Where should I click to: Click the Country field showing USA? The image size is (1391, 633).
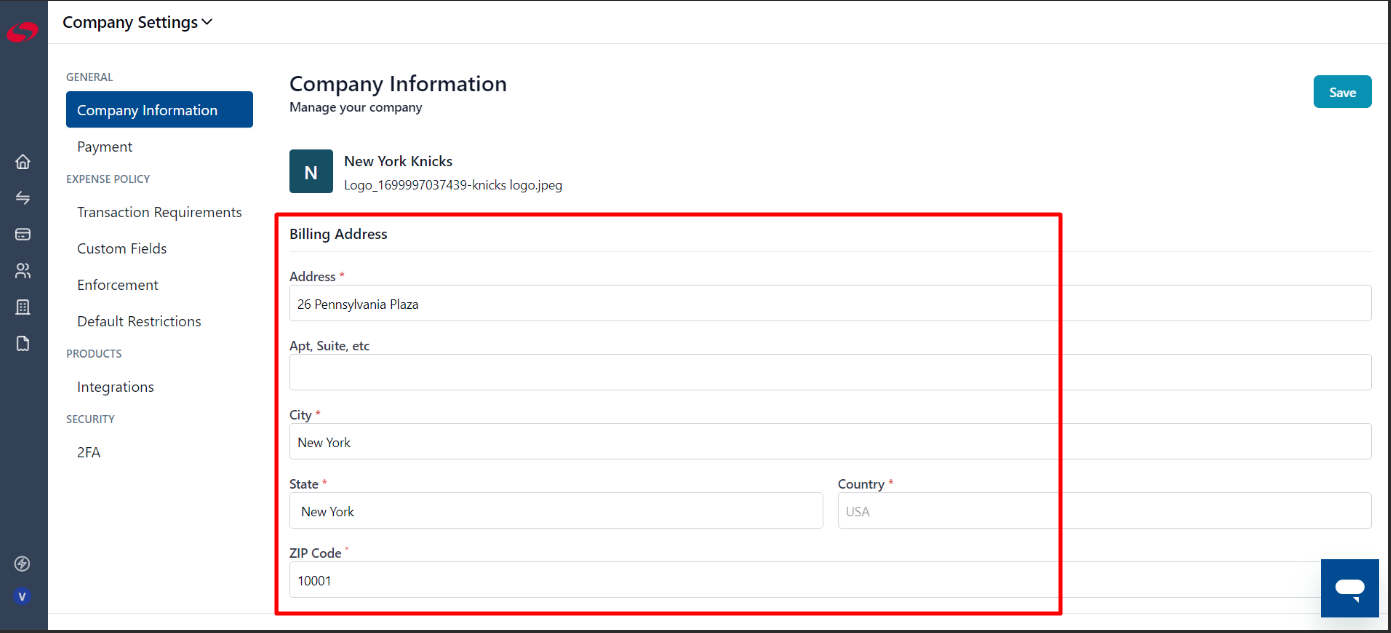(x=1104, y=511)
